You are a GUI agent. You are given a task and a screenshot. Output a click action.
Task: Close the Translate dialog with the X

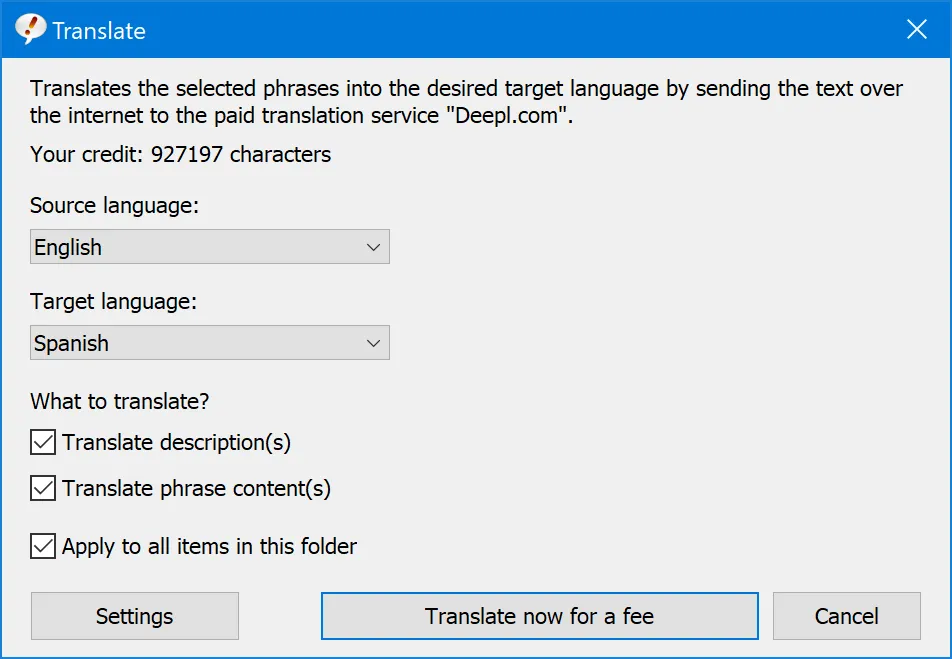tap(916, 29)
